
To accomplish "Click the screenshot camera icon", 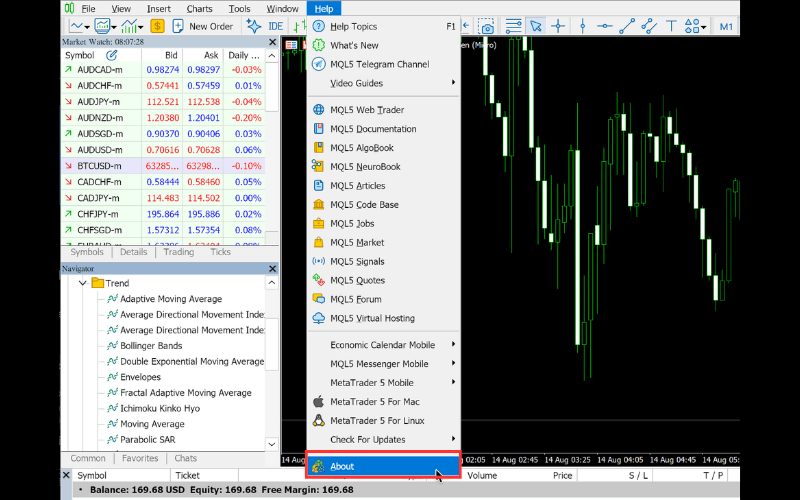I will 487,26.
